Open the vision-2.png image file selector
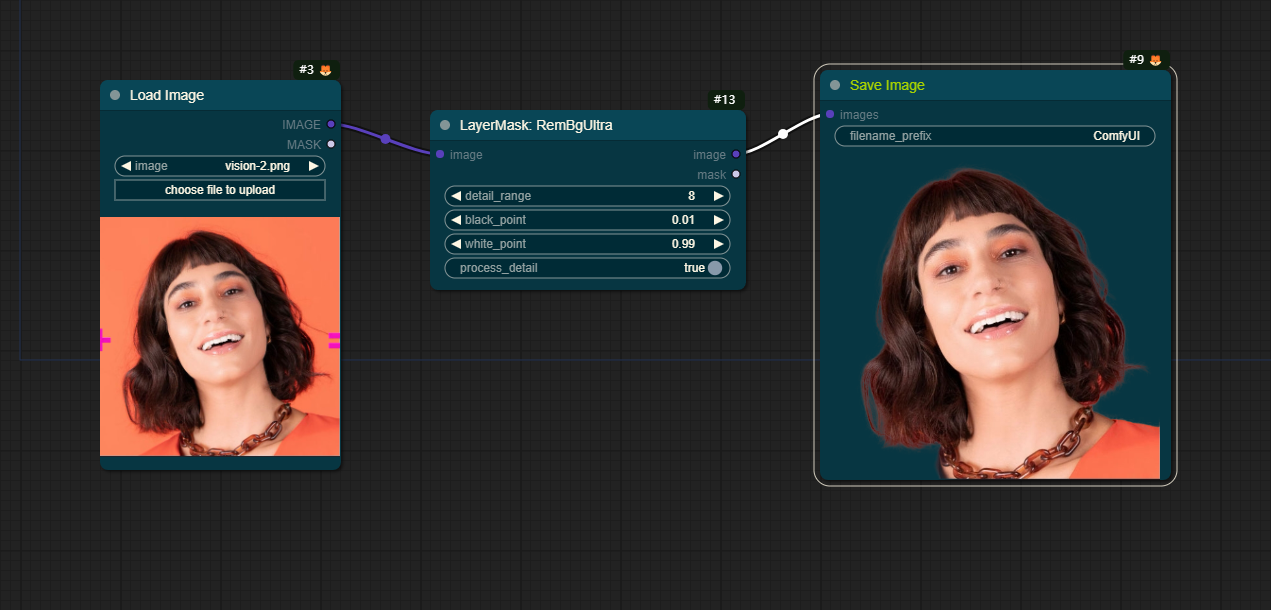 [220, 166]
